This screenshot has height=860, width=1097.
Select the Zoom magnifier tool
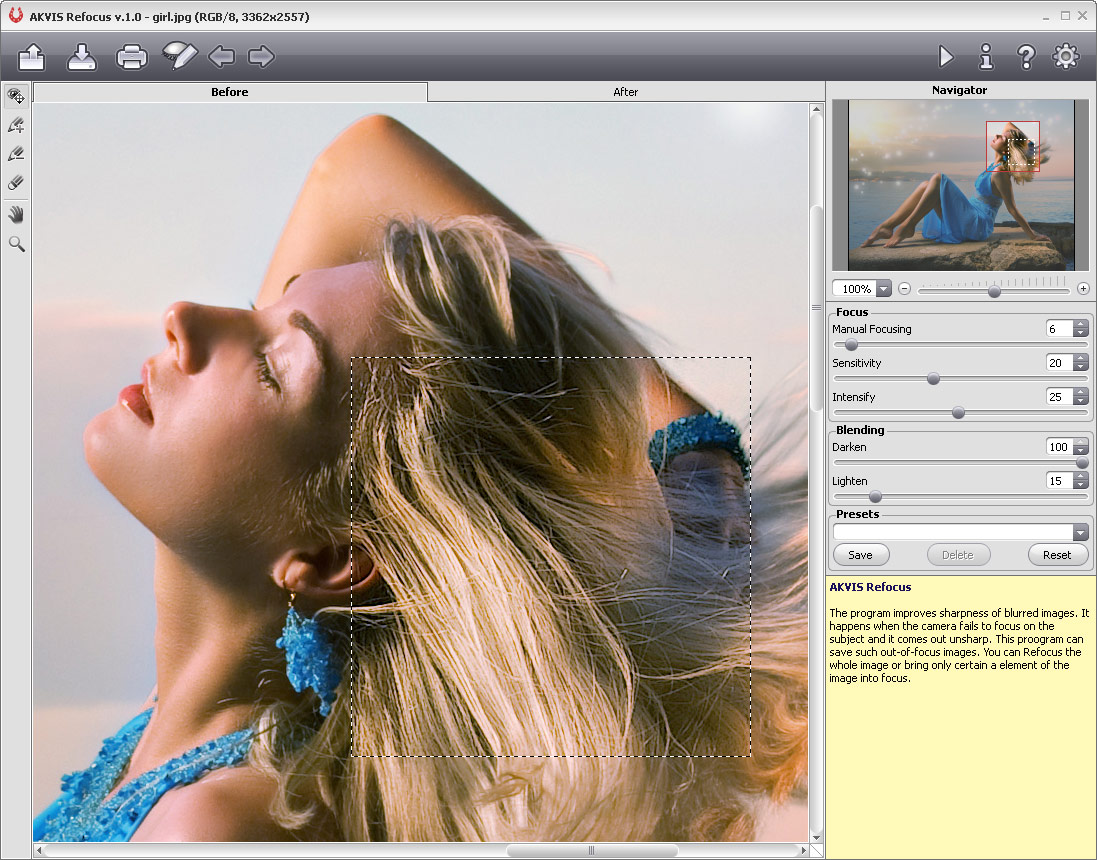[16, 244]
